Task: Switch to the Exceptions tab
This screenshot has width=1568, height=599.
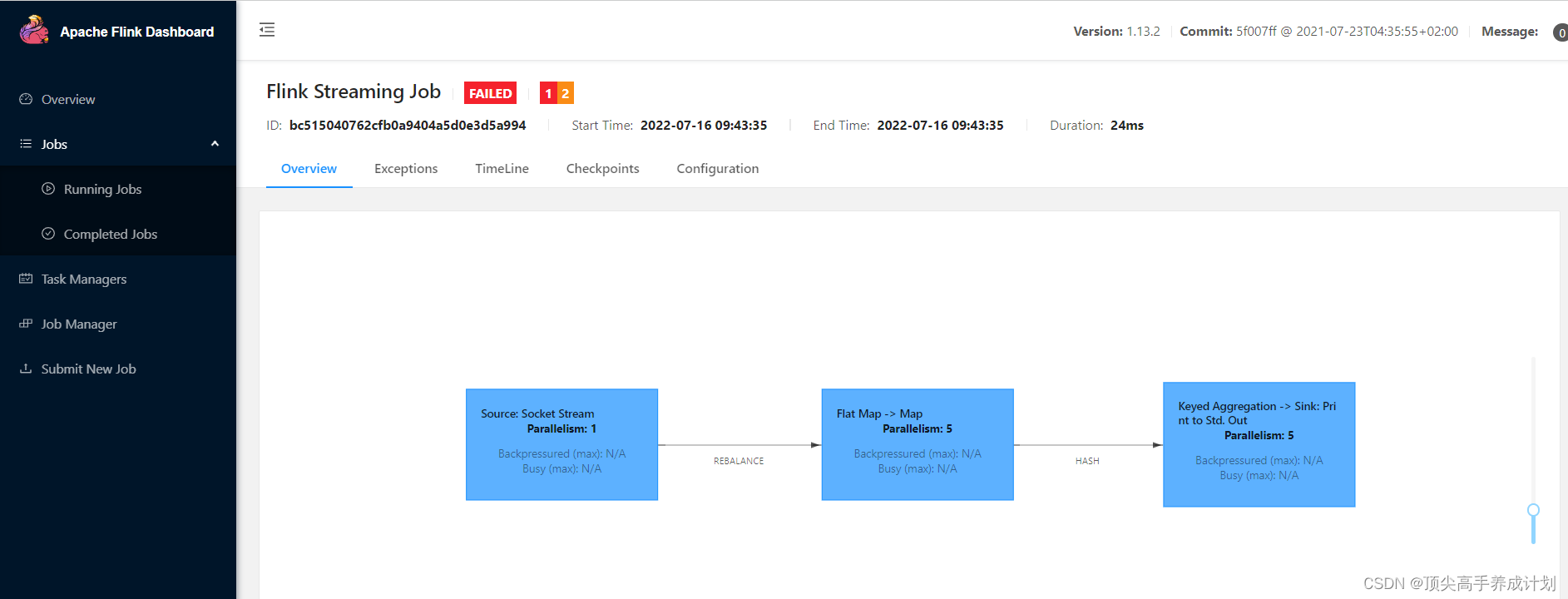Action: pyautogui.click(x=406, y=168)
